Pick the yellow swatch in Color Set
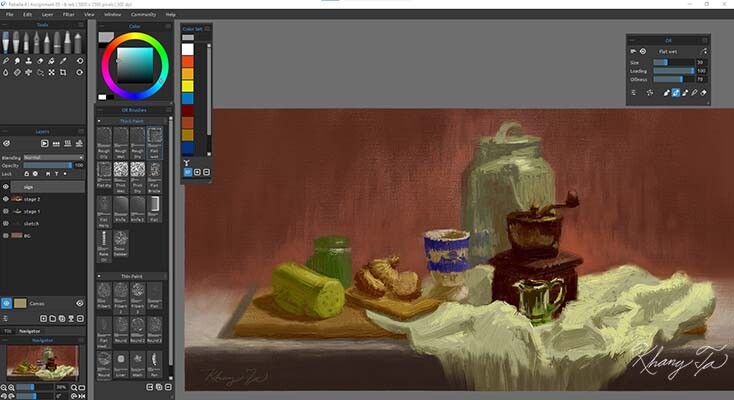734x400 pixels. coord(188,86)
